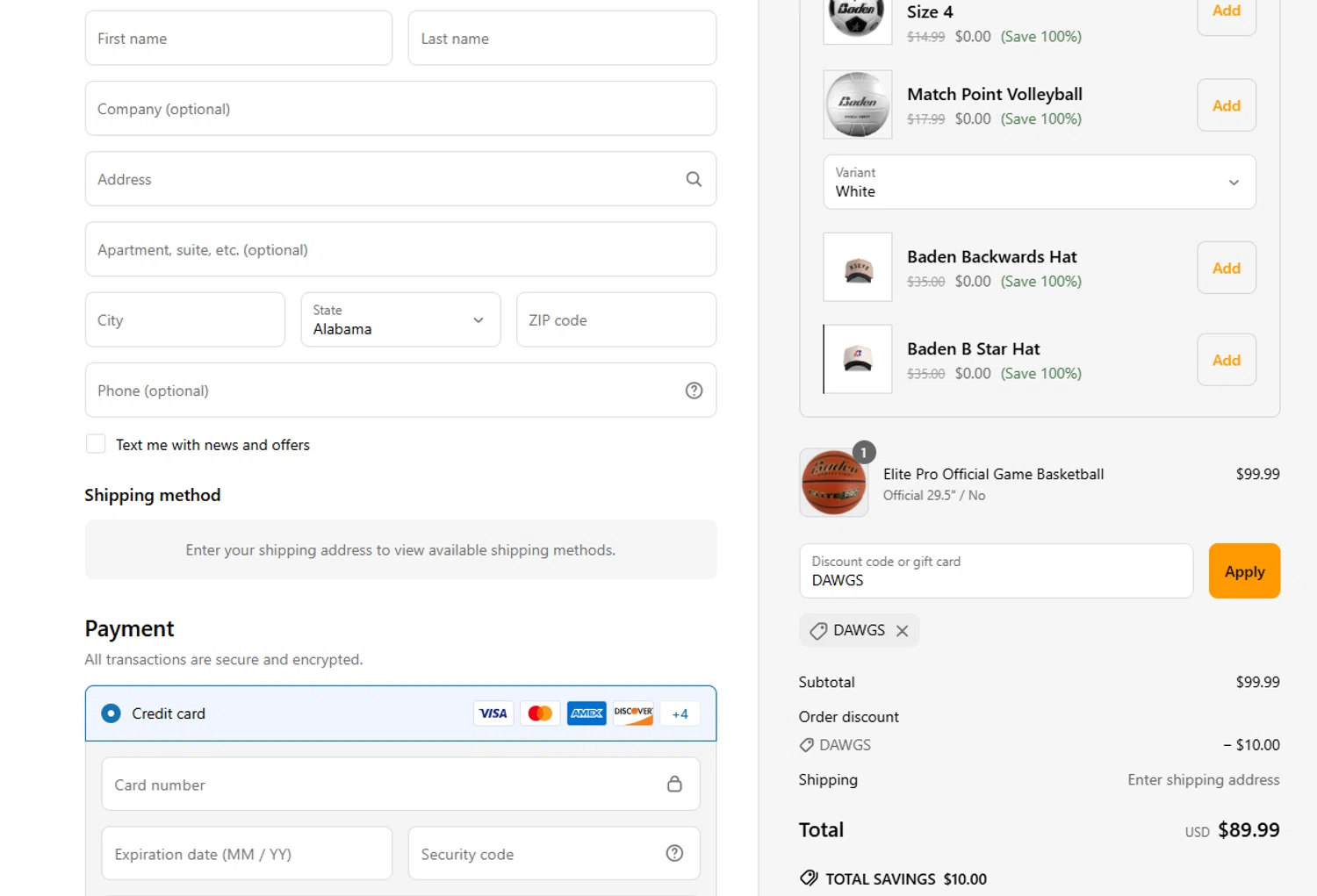Click the Baden Backwards Hat thumbnail
The width and height of the screenshot is (1317, 896).
pyautogui.click(x=858, y=267)
